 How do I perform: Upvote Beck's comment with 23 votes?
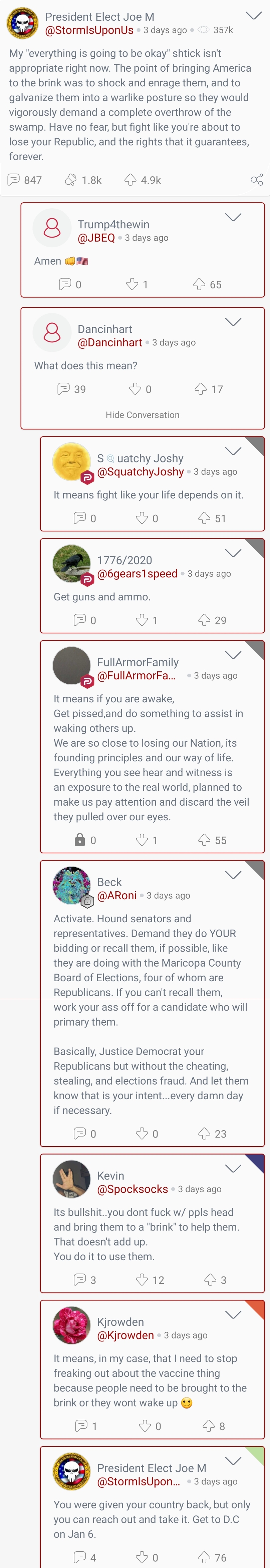(204, 1134)
